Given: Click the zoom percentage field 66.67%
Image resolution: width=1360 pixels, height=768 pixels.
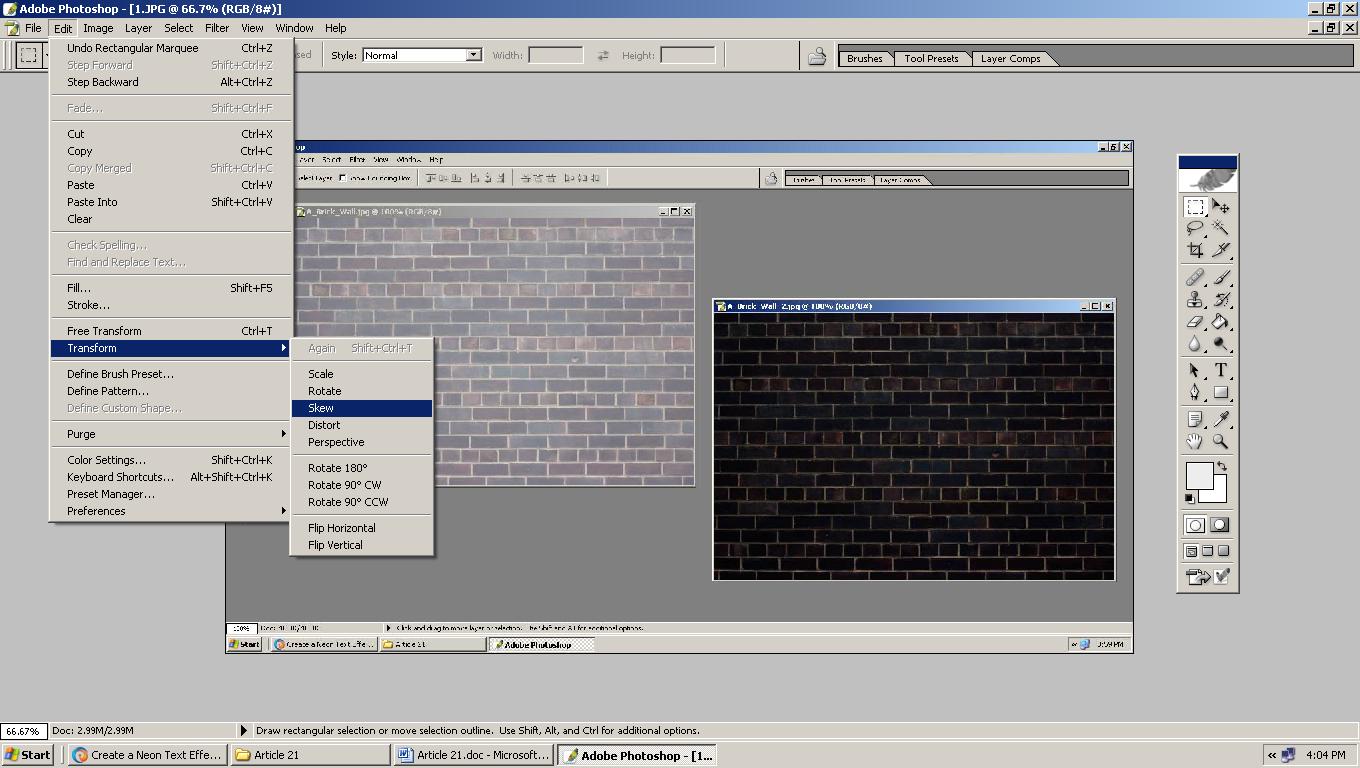Looking at the screenshot, I should 23,731.
